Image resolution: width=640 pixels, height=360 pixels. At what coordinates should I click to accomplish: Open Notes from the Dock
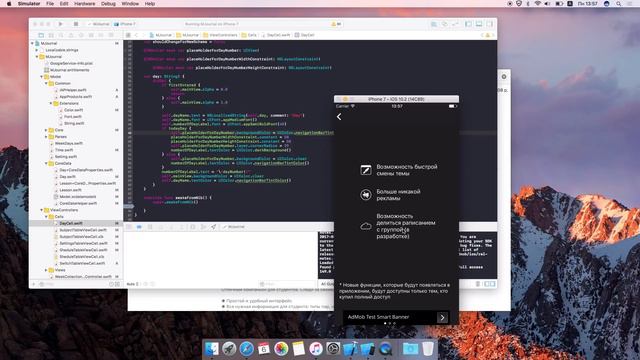(298, 349)
